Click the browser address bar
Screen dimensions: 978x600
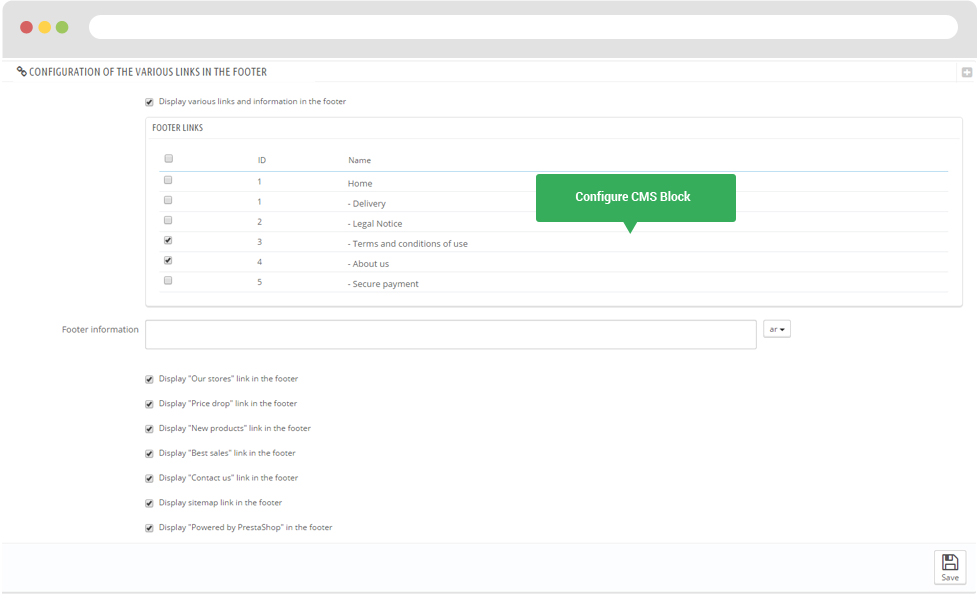point(522,27)
